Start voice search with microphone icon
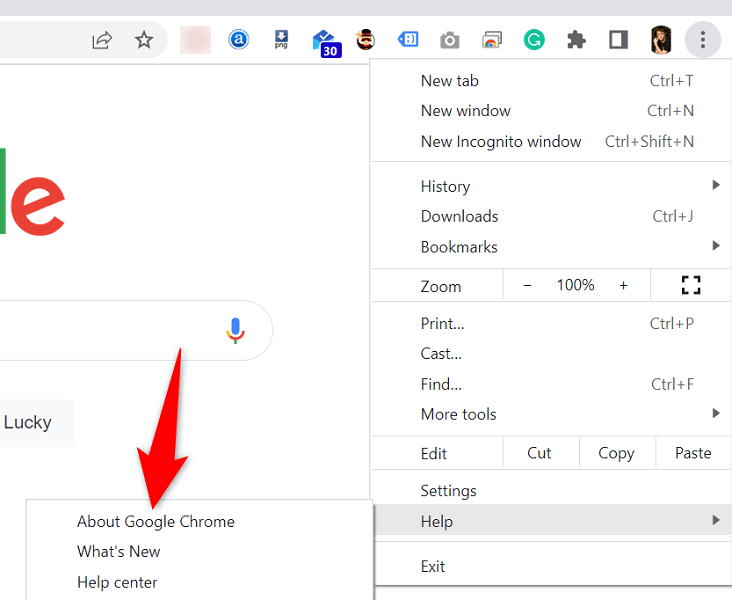Viewport: 732px width, 600px height. pyautogui.click(x=235, y=330)
